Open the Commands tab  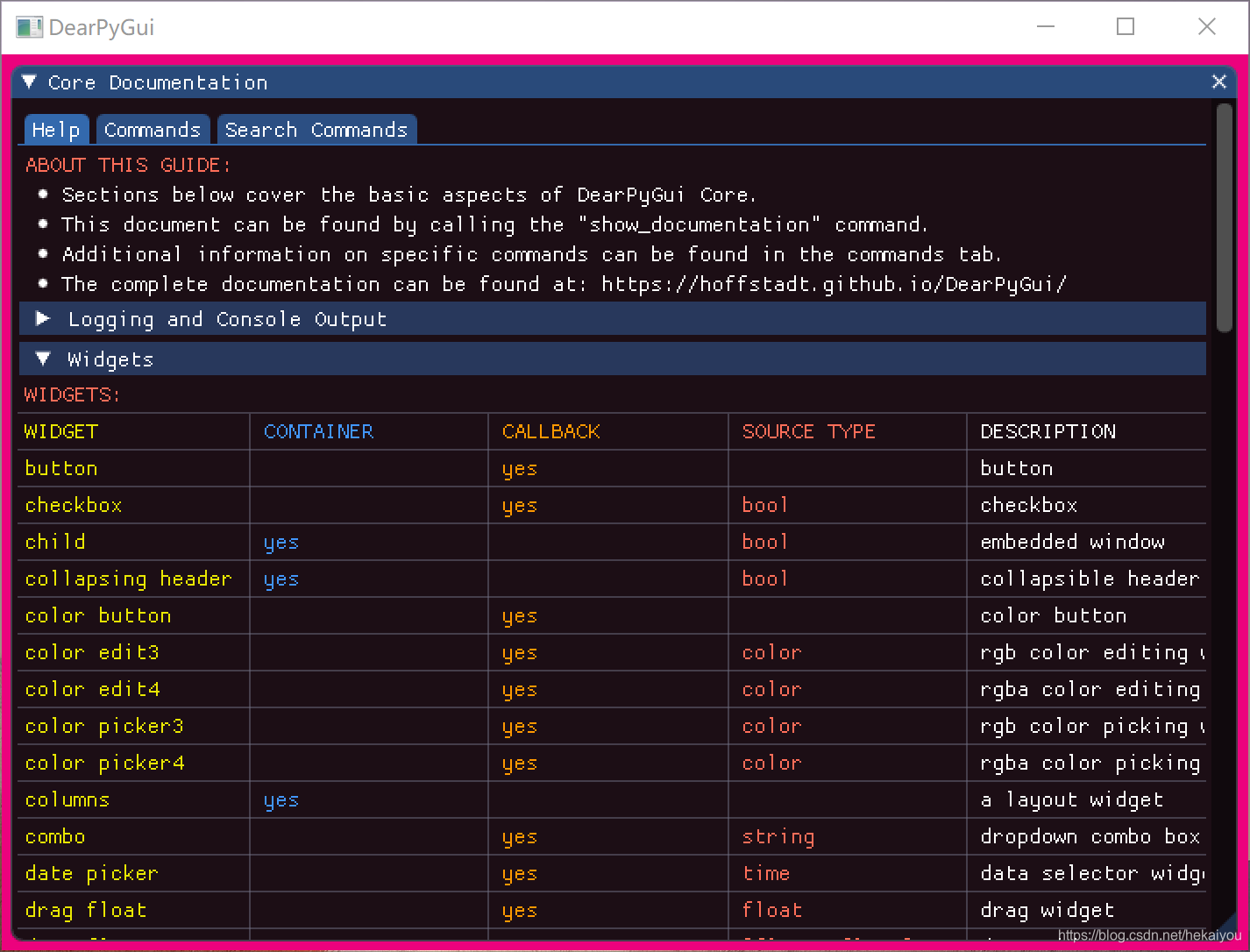pyautogui.click(x=153, y=130)
